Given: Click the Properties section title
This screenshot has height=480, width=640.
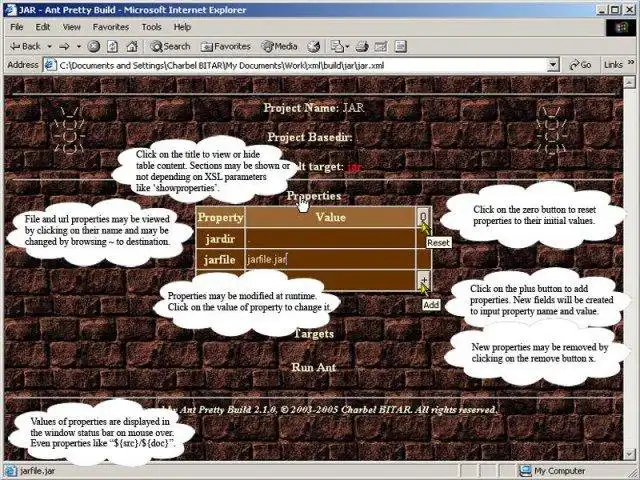Looking at the screenshot, I should (313, 196).
